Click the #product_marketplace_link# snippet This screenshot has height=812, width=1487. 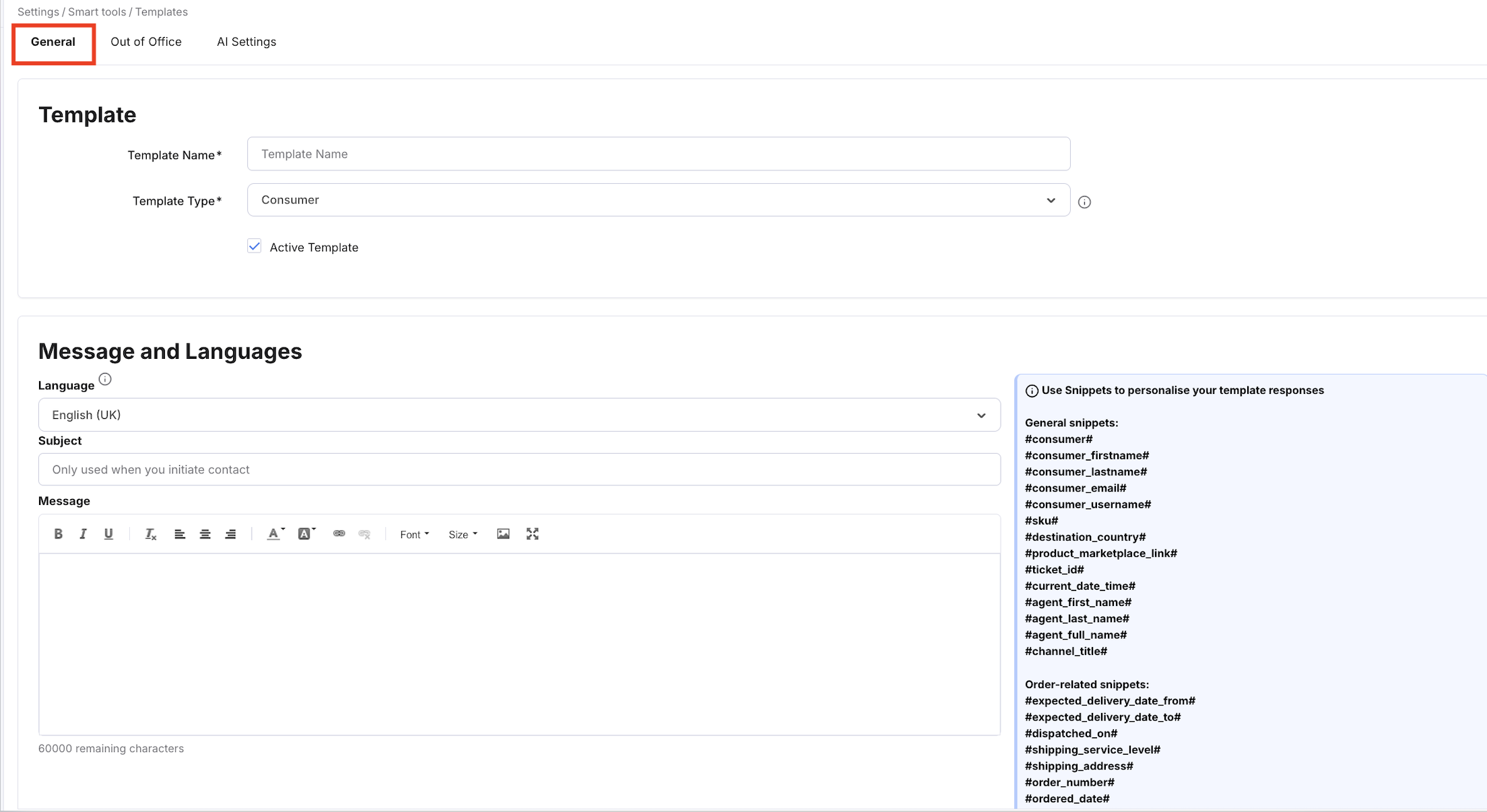click(x=1101, y=553)
